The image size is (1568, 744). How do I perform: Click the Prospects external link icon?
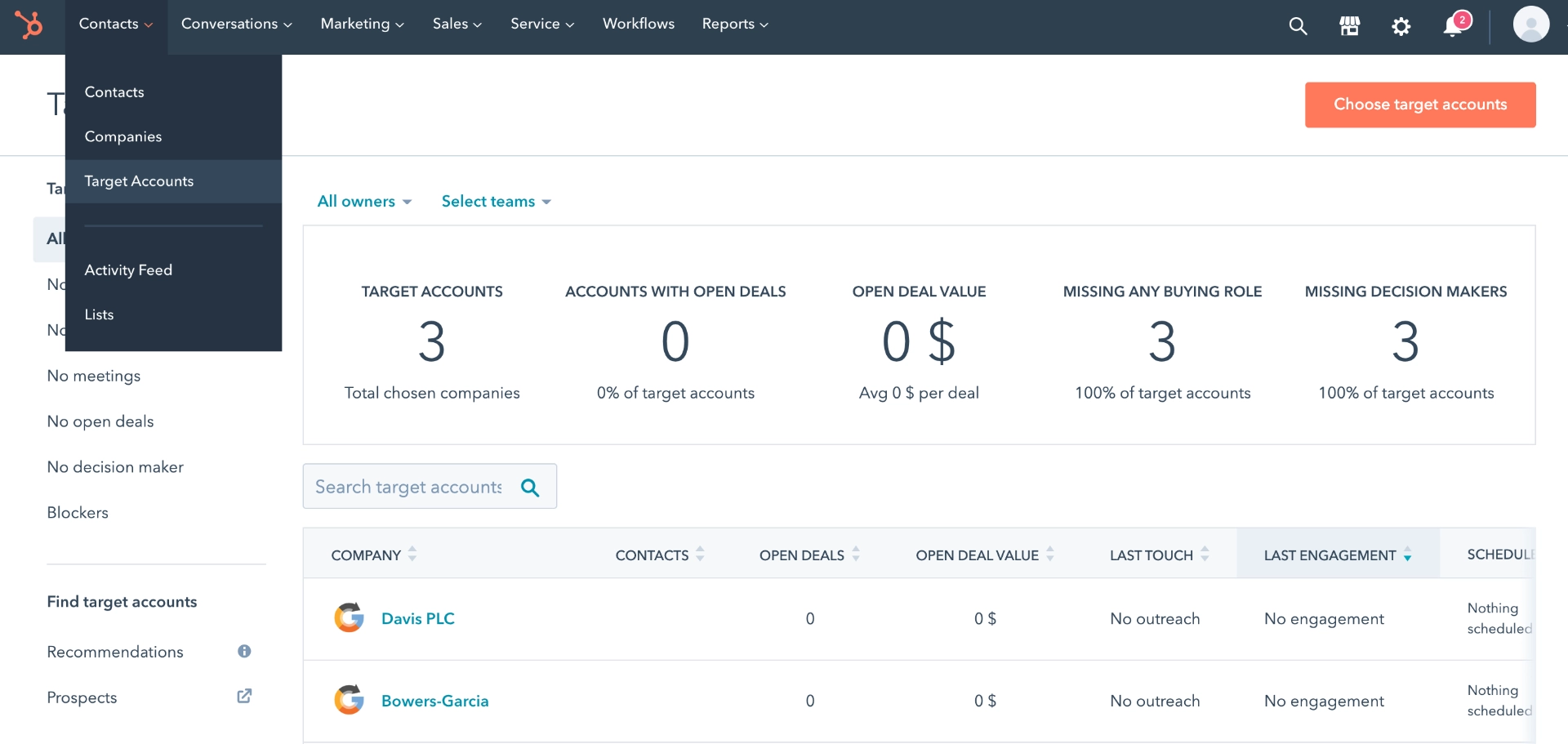click(244, 696)
